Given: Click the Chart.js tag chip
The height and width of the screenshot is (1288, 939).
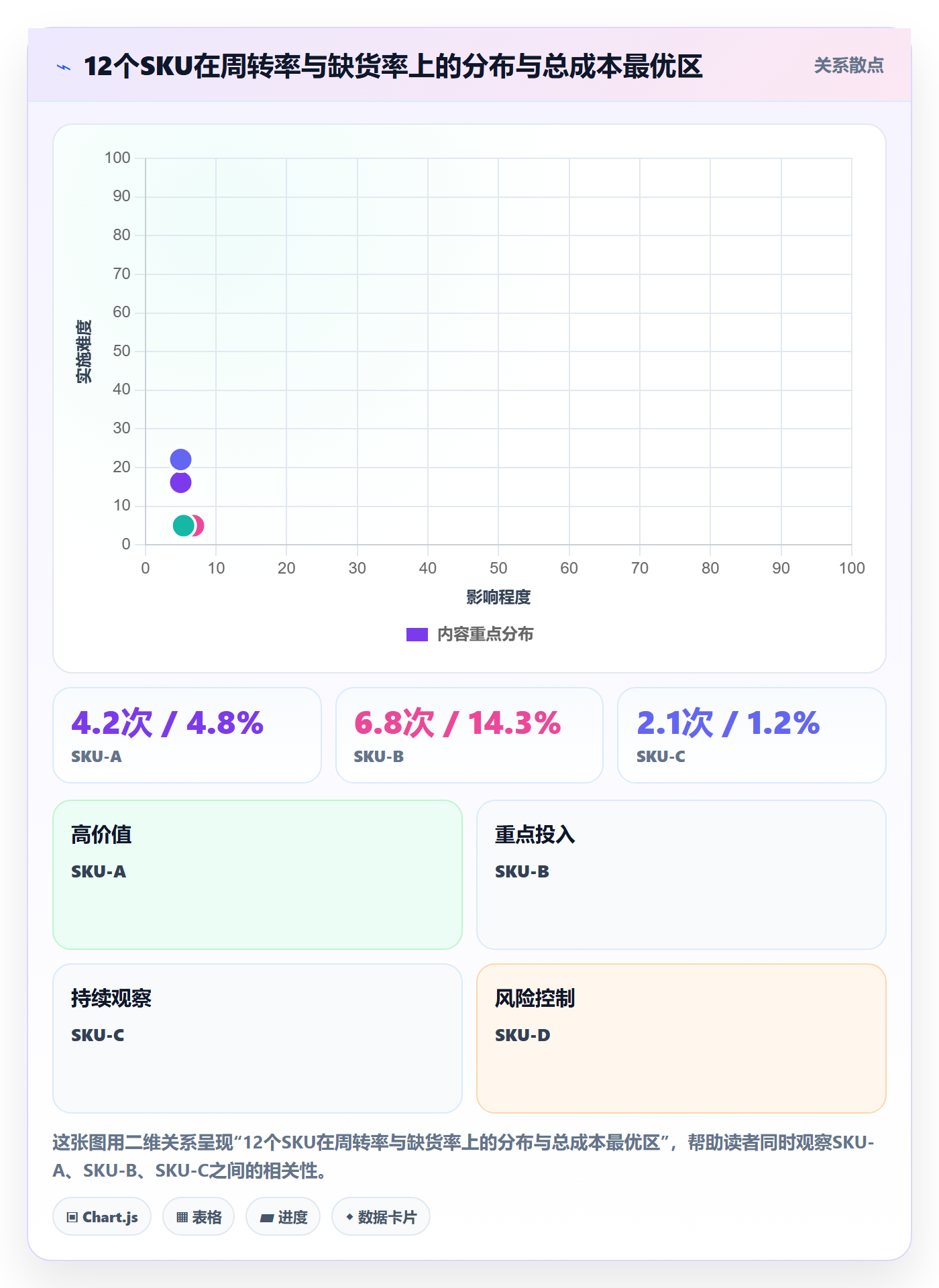Looking at the screenshot, I should tap(102, 1217).
